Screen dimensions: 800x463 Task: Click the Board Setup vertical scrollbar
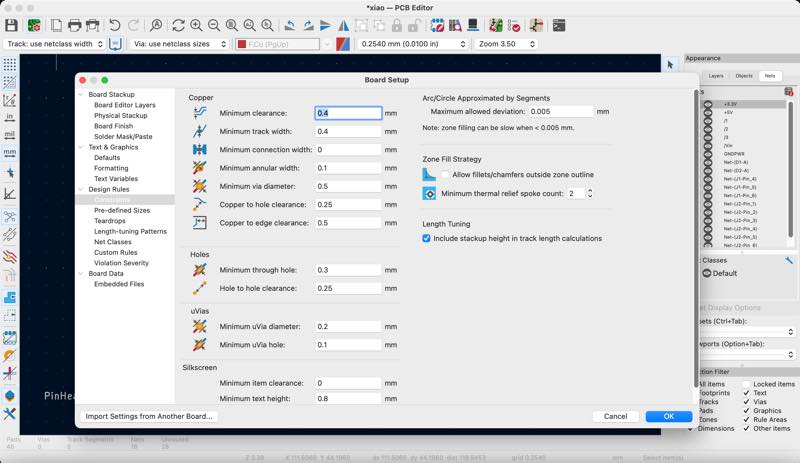(x=695, y=238)
